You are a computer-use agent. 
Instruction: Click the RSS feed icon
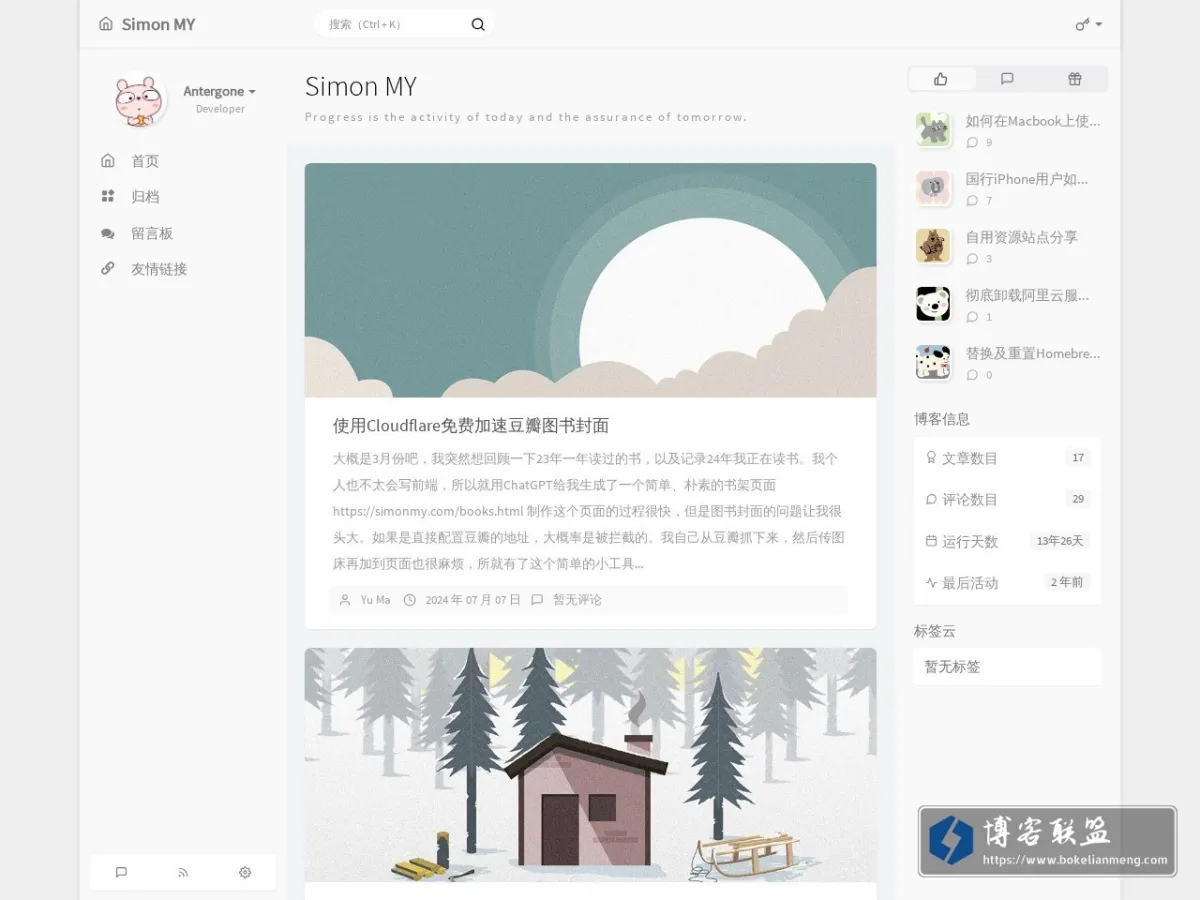pos(183,872)
